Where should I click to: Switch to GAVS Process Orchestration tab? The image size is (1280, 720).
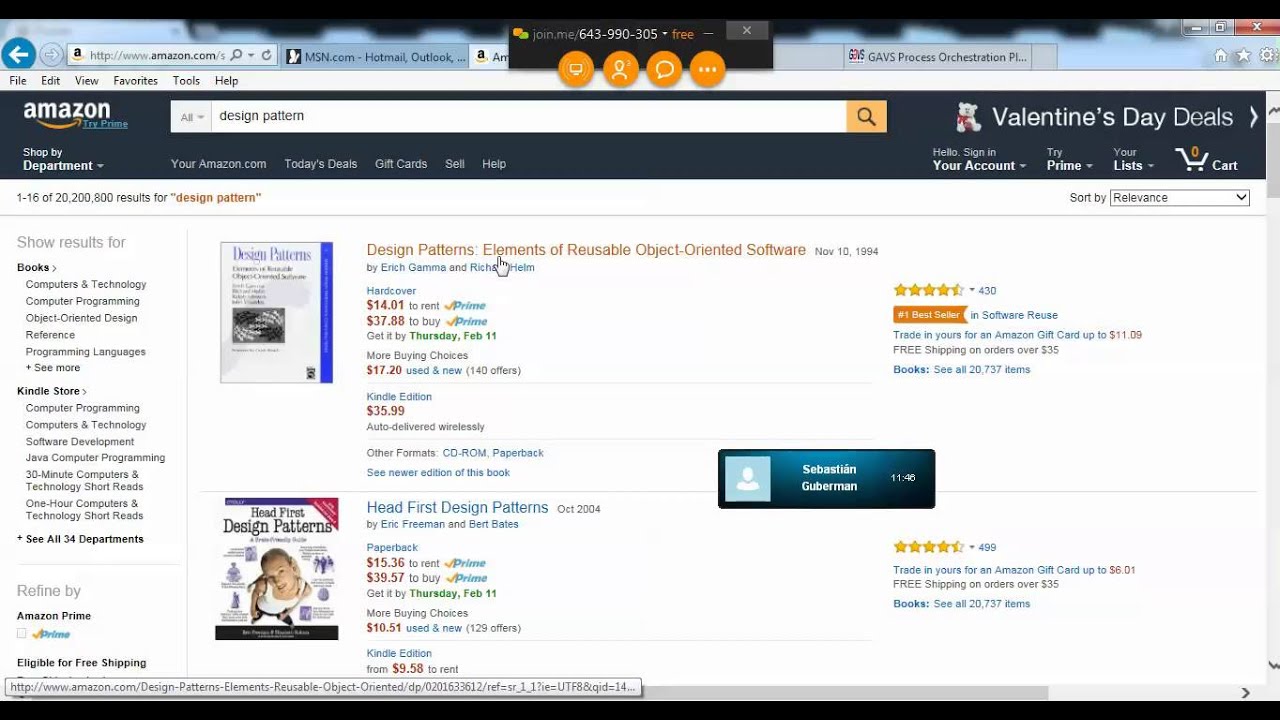(938, 57)
